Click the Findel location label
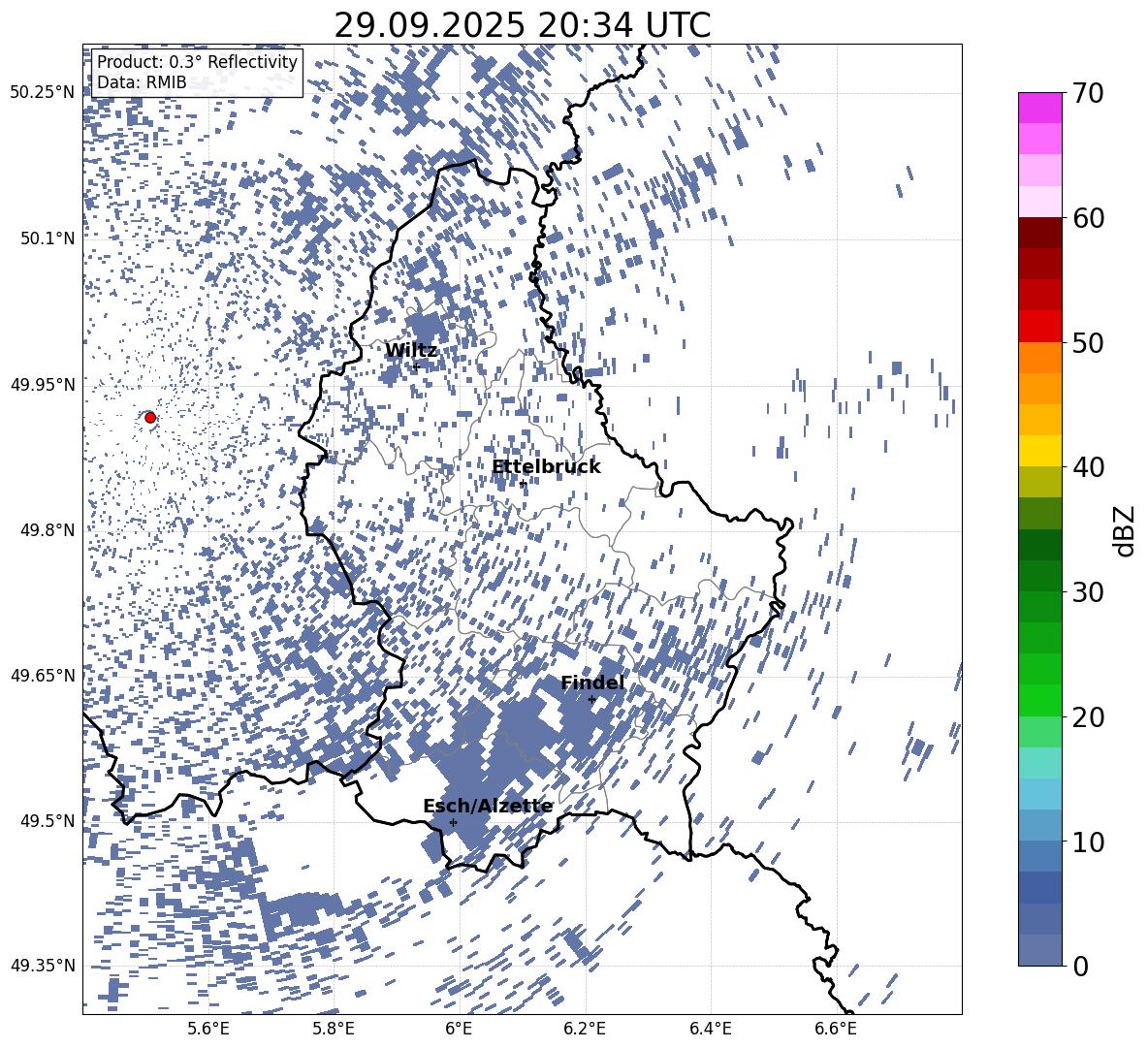 pos(592,683)
